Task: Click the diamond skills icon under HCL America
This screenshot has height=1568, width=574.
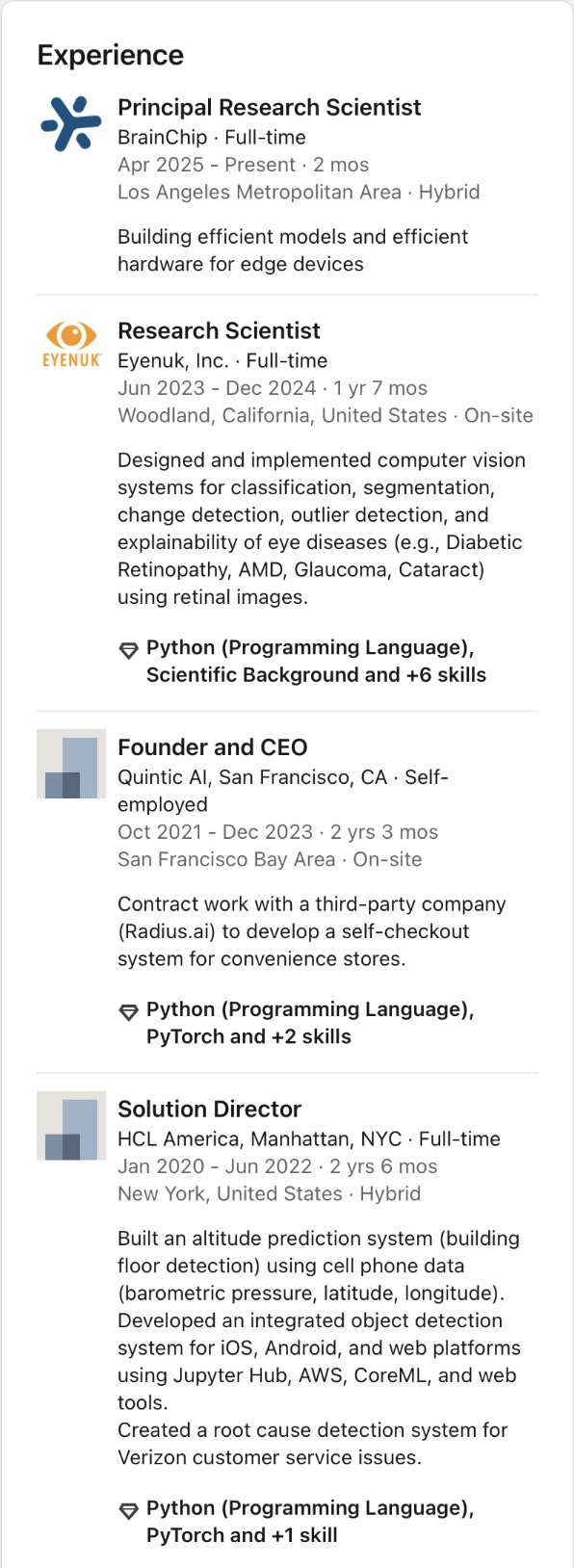Action: pyautogui.click(x=128, y=1510)
